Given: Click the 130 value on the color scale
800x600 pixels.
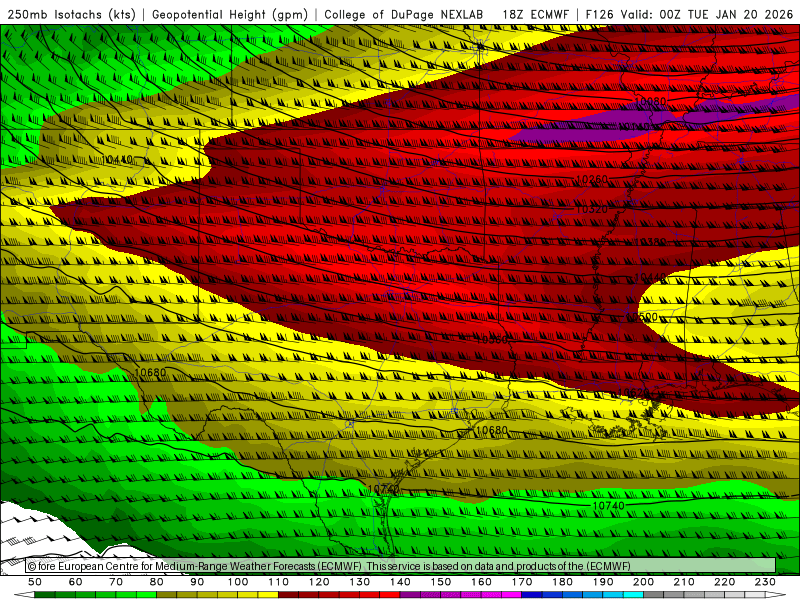Looking at the screenshot, I should pyautogui.click(x=359, y=582).
